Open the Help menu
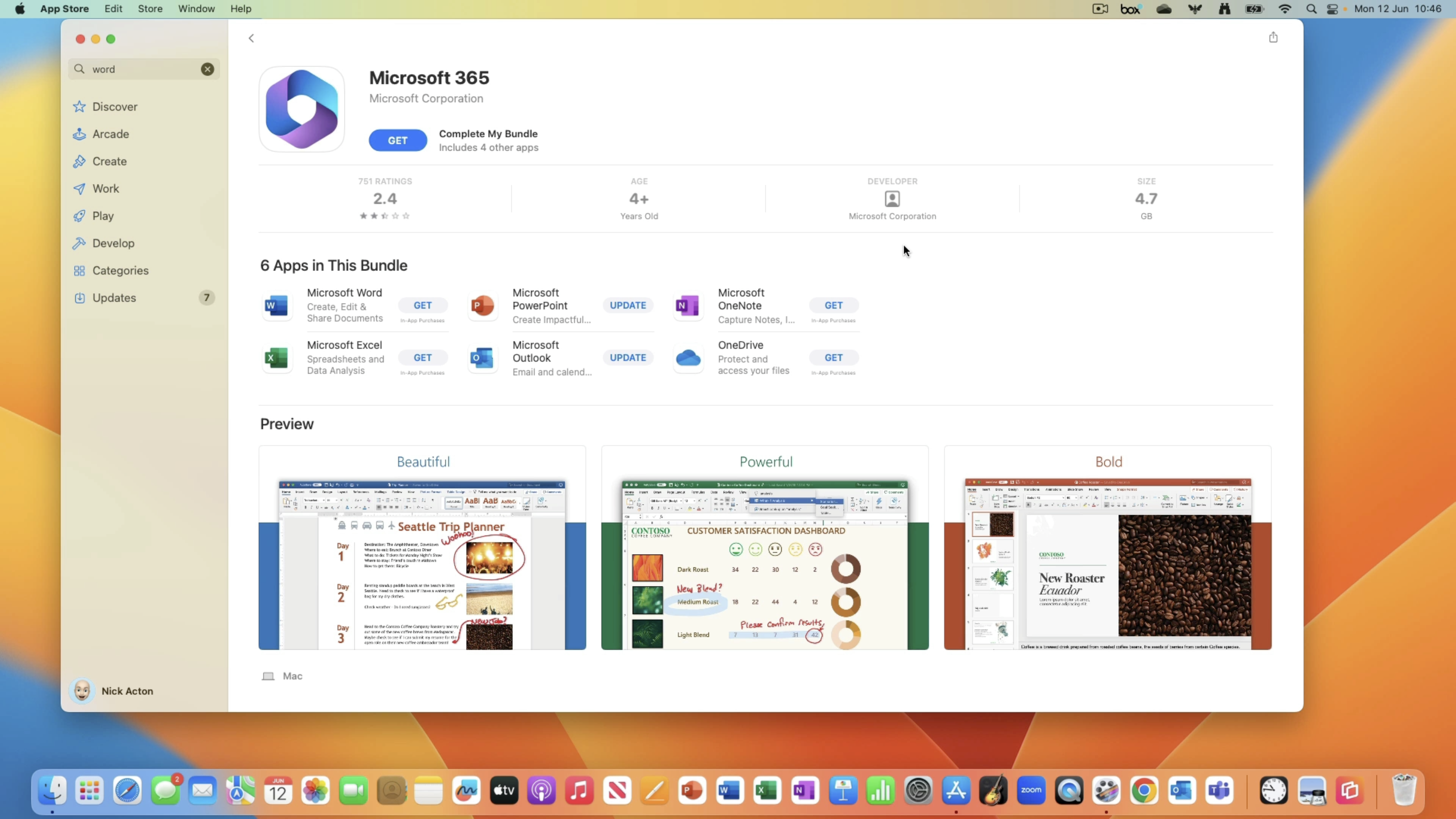Screen dimensions: 1456x819 pos(241,8)
